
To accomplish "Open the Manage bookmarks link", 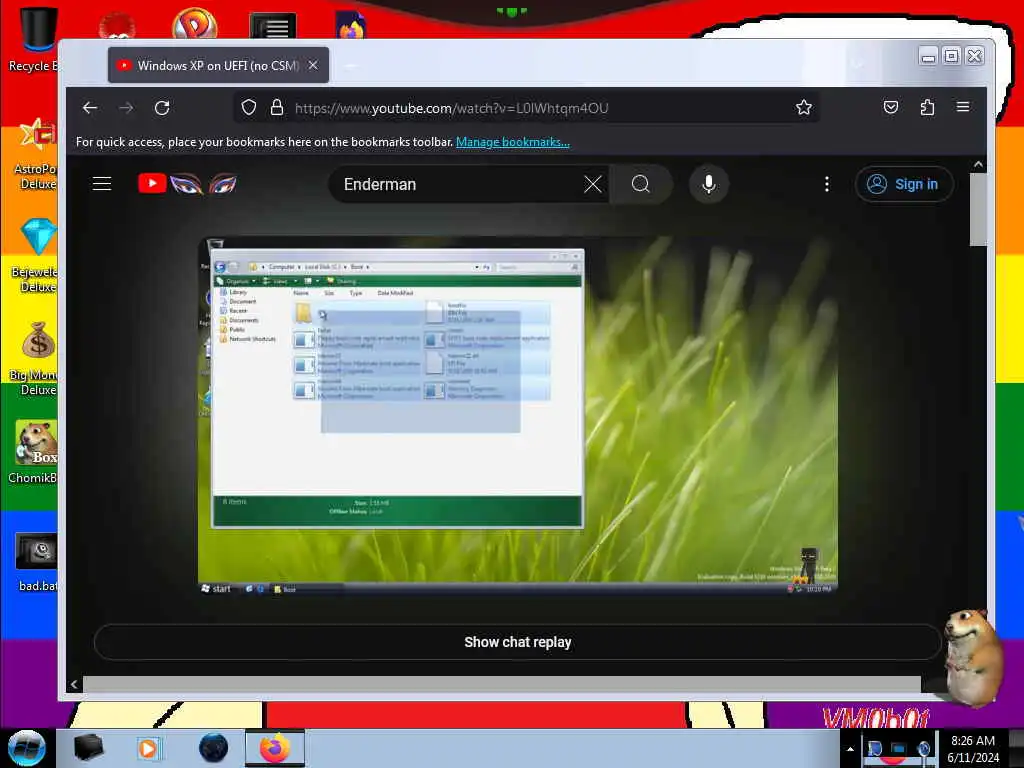I will (513, 142).
